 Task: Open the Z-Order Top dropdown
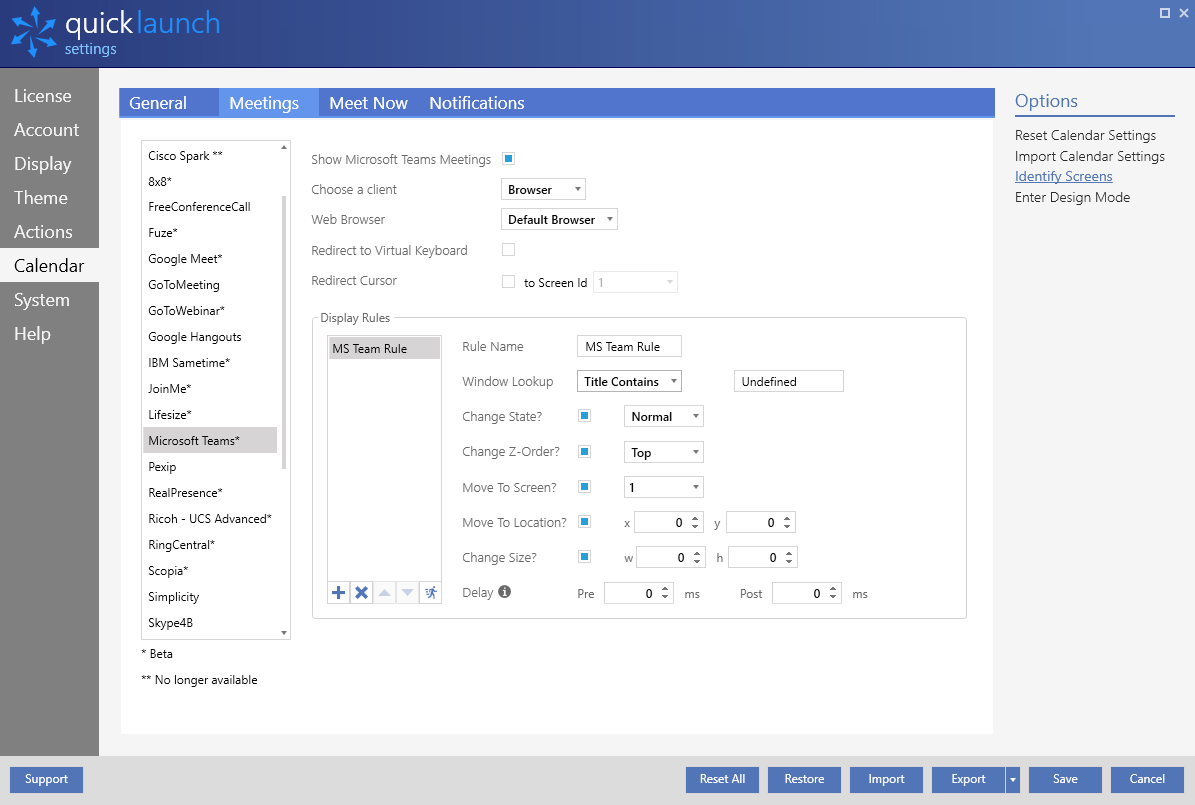(663, 452)
